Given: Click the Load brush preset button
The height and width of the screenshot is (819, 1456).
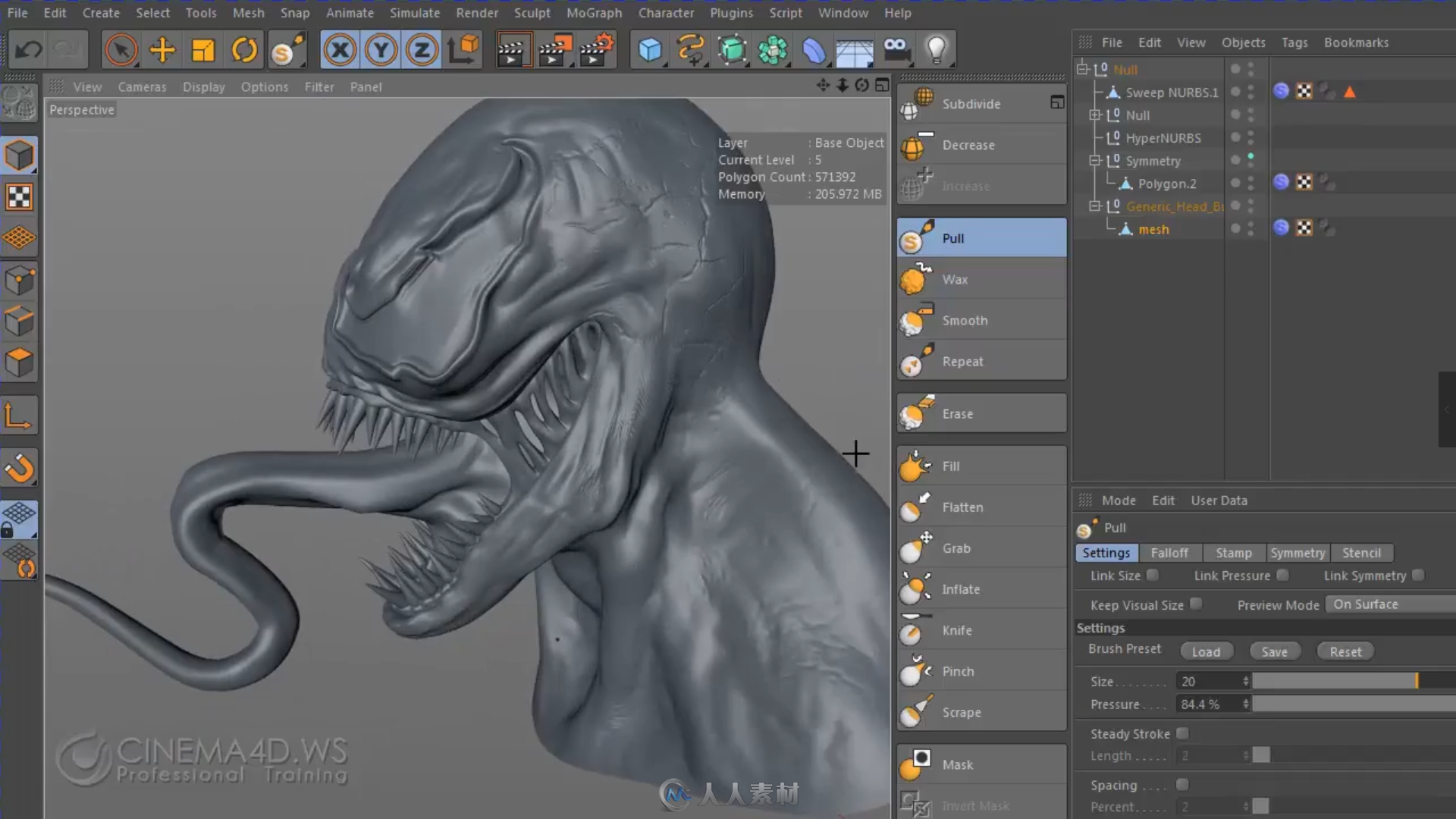Looking at the screenshot, I should point(1206,651).
